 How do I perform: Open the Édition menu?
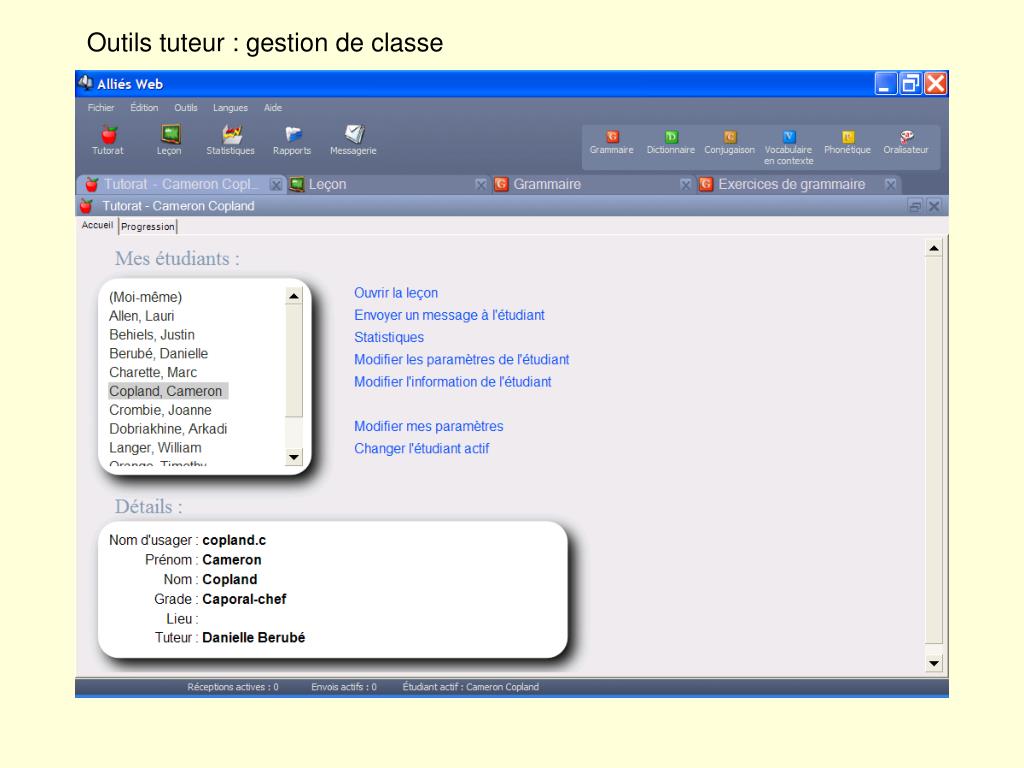point(144,108)
